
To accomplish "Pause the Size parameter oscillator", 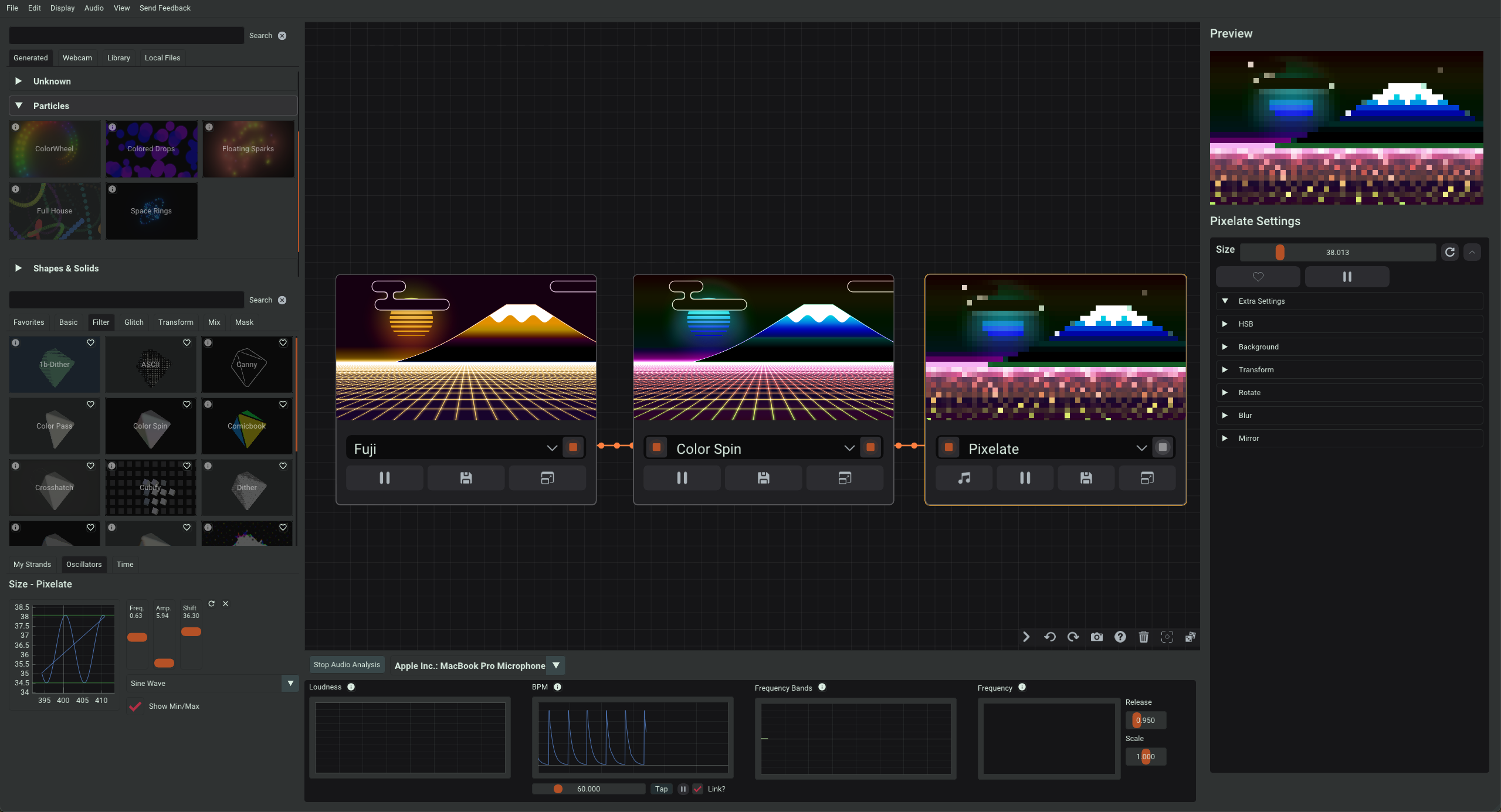I will [1347, 277].
